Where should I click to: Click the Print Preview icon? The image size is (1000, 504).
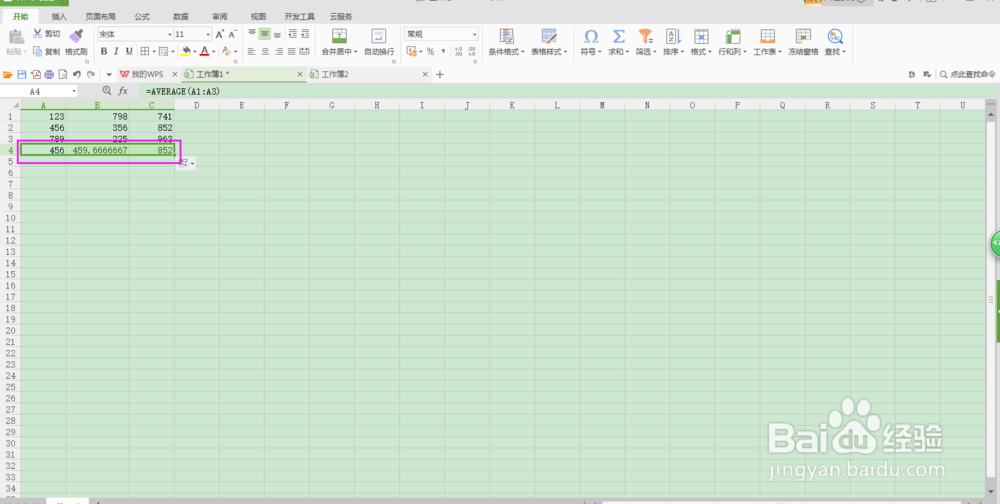click(x=62, y=75)
